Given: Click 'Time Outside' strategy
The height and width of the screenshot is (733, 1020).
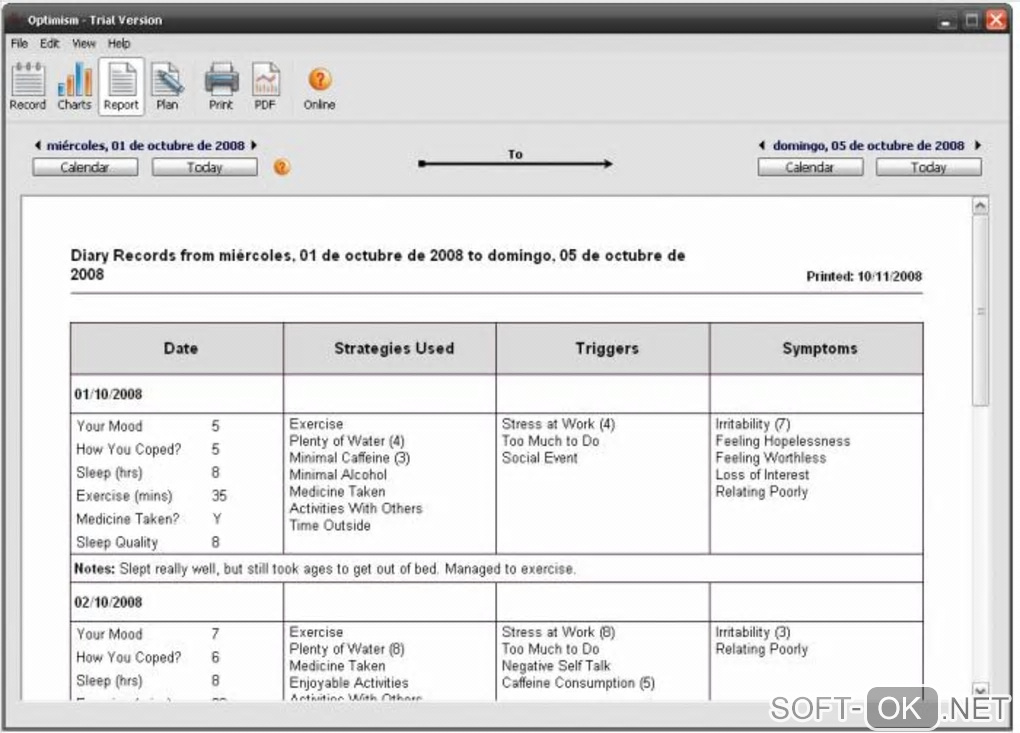Looking at the screenshot, I should [x=330, y=526].
